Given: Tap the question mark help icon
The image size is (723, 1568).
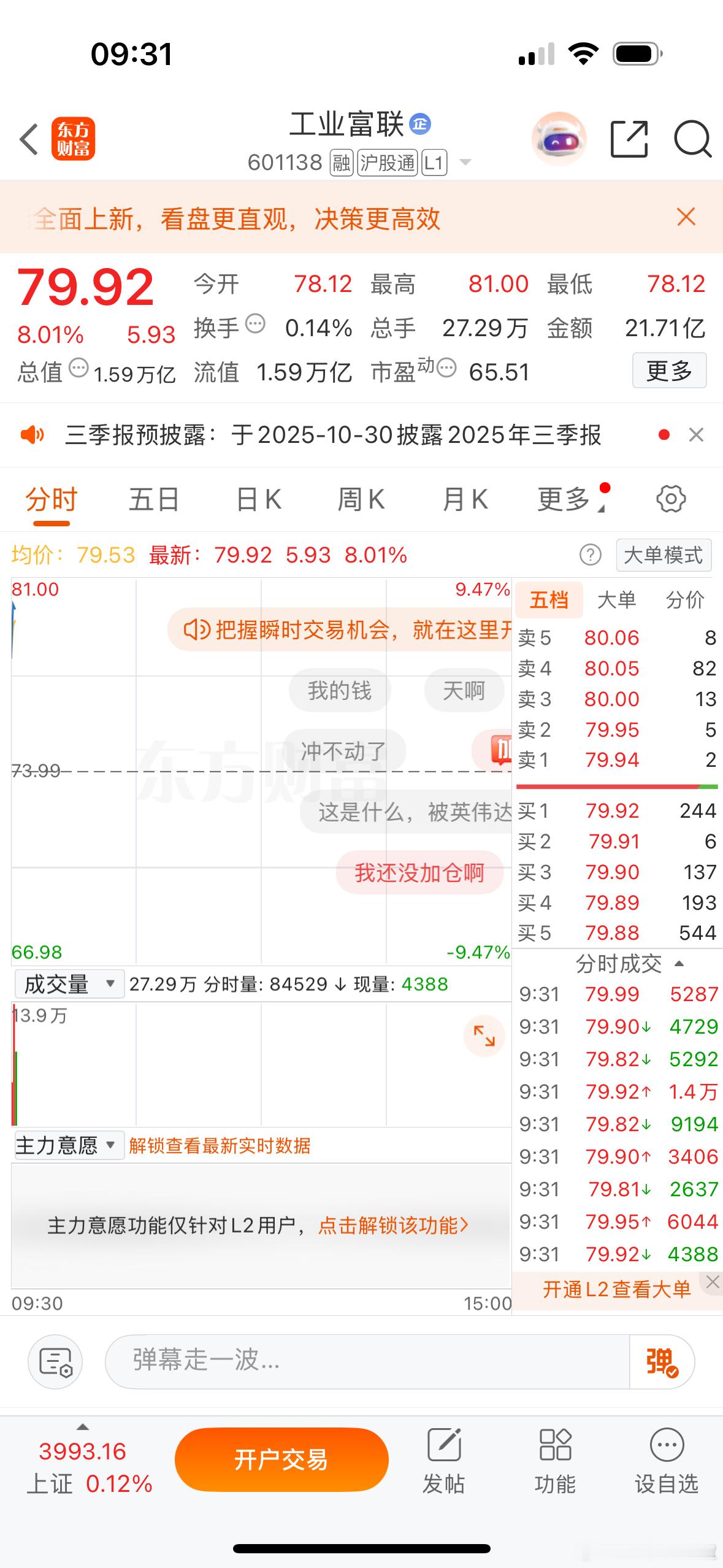Looking at the screenshot, I should click(x=590, y=555).
